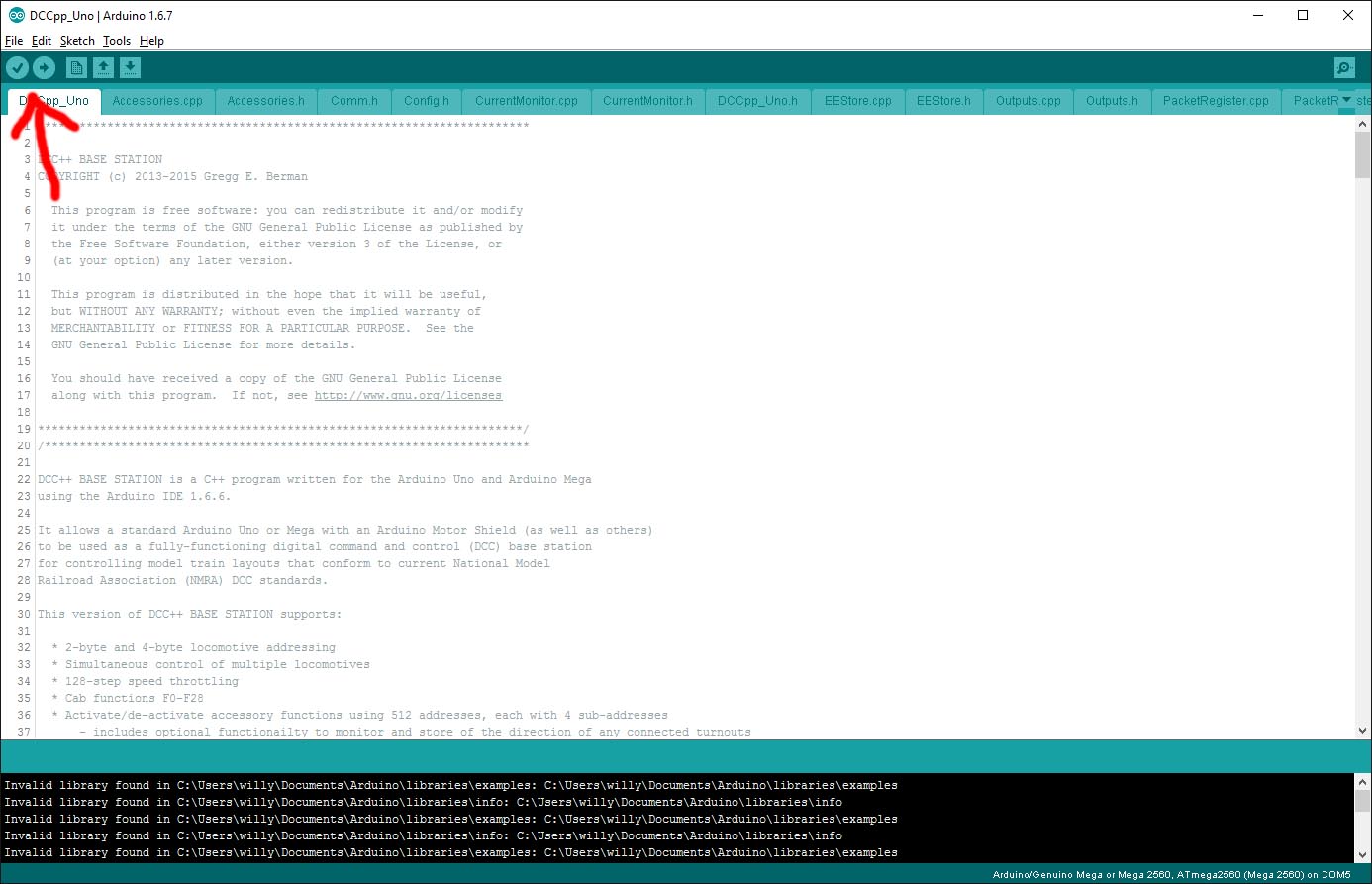The image size is (1372, 884).
Task: Open the Edit menu
Action: (x=42, y=41)
